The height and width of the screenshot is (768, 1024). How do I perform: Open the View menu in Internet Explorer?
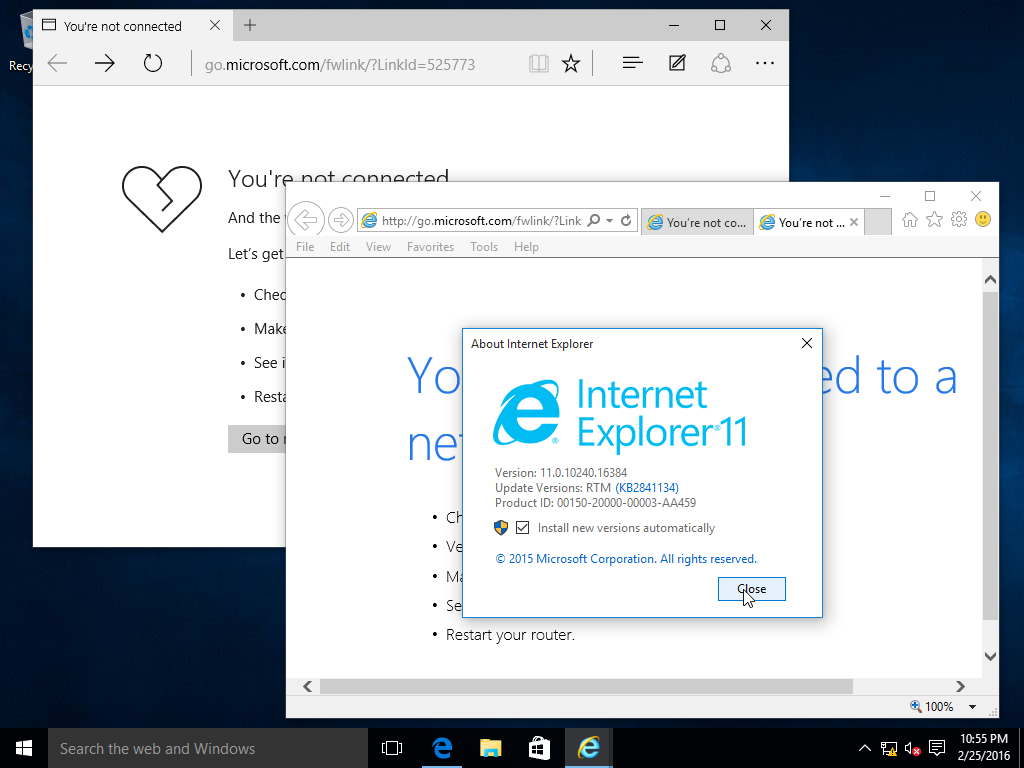pyautogui.click(x=378, y=247)
